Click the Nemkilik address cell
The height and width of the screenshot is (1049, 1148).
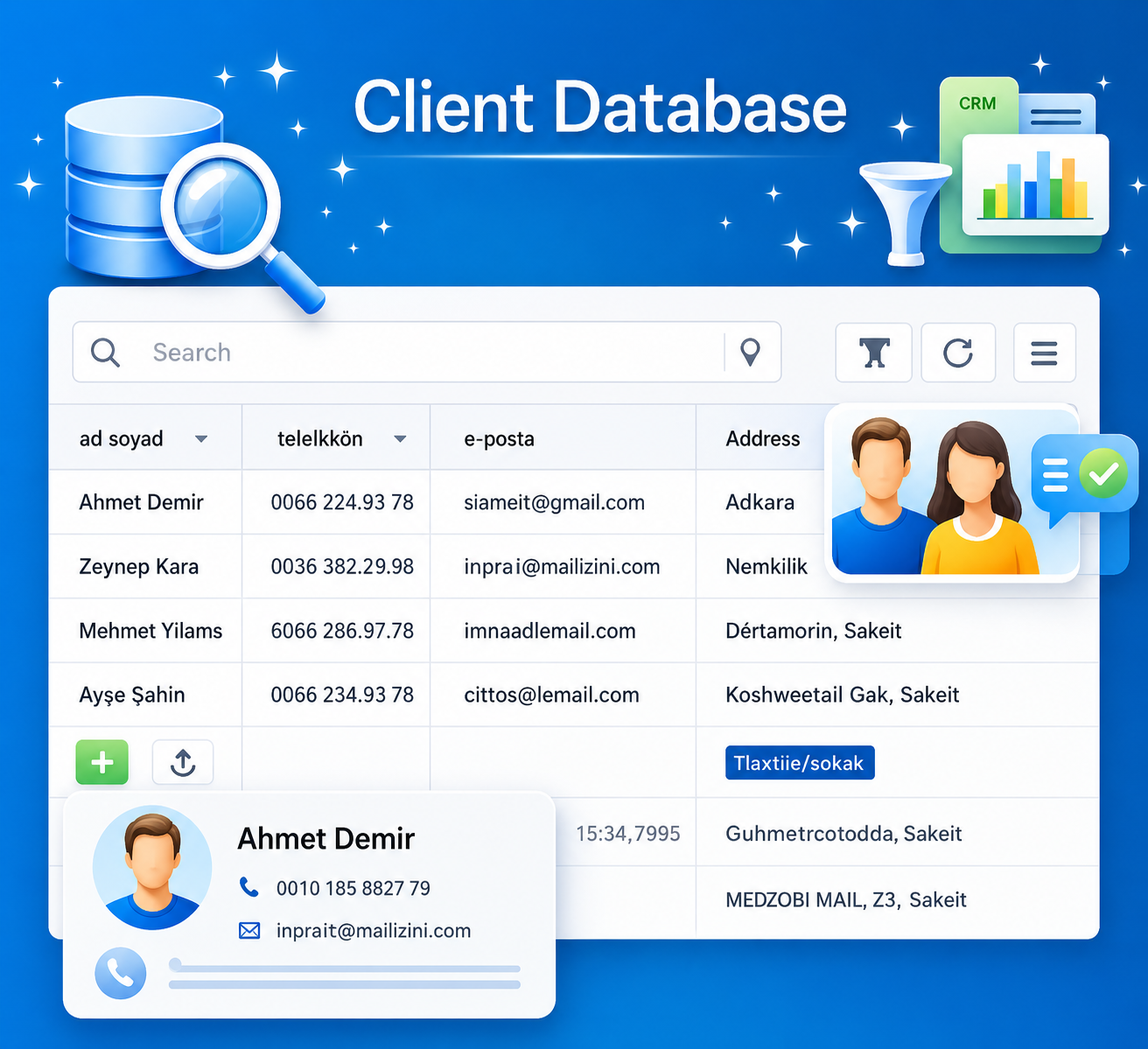tap(766, 567)
